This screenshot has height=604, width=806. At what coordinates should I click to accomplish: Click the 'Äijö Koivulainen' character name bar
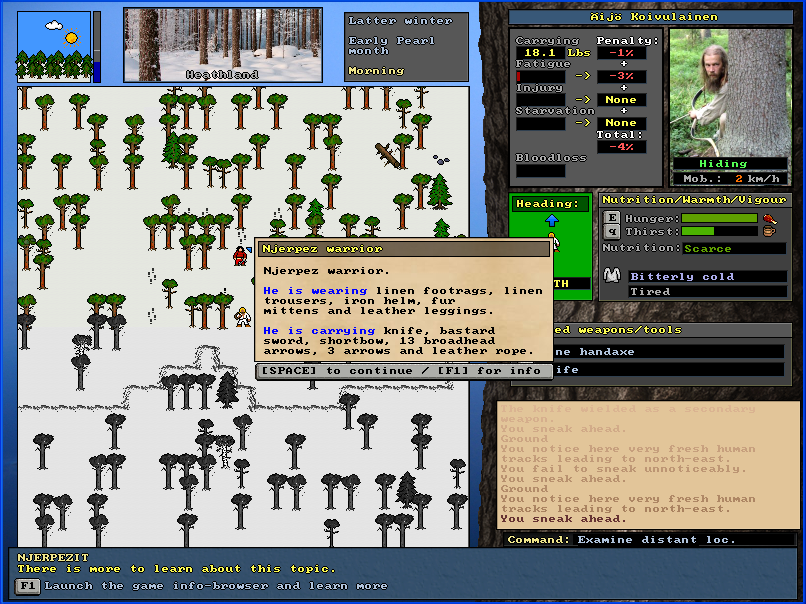point(651,17)
